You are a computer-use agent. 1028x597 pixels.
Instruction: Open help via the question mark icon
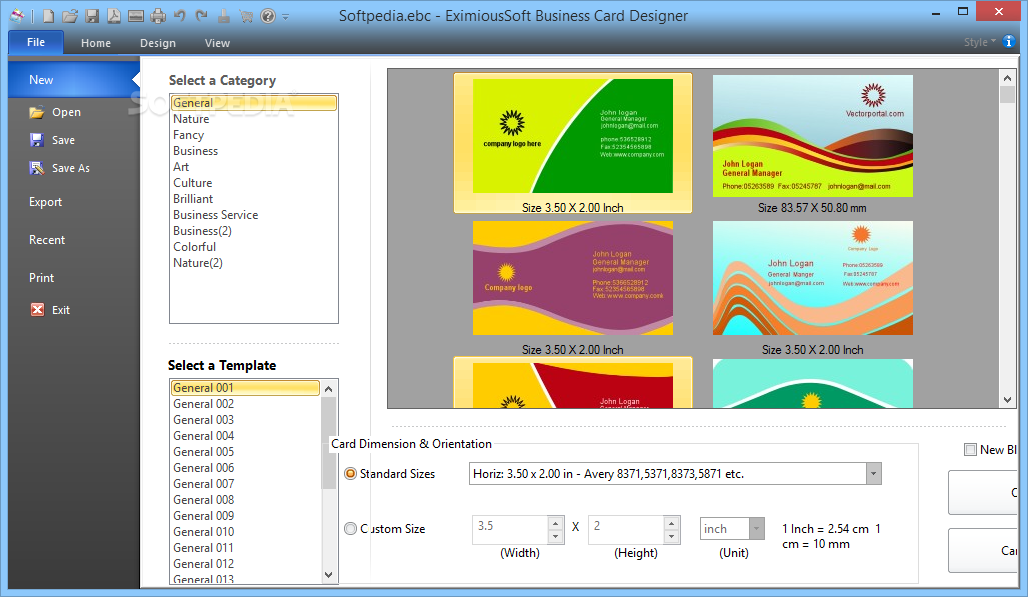point(268,16)
